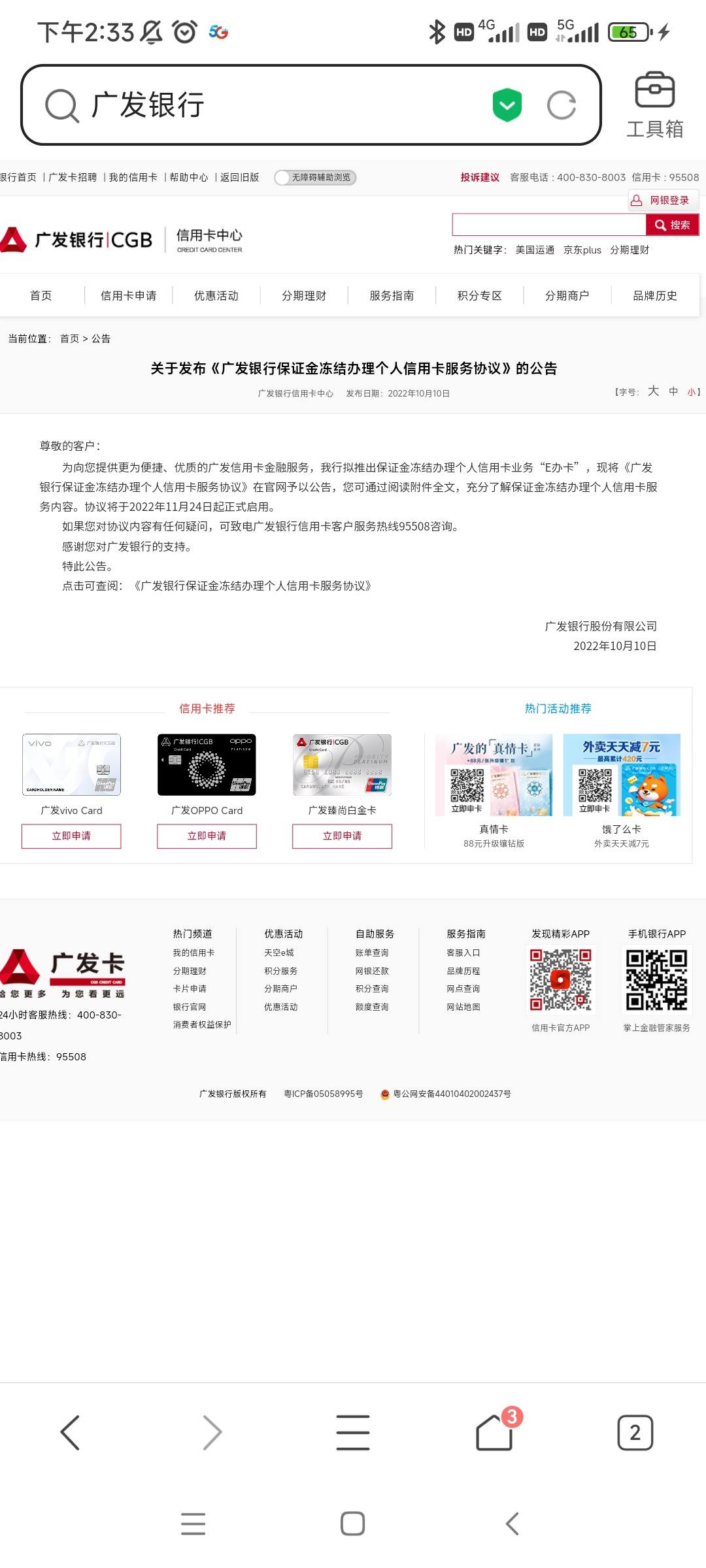
Task: Click 返回旧版 link
Action: (240, 178)
